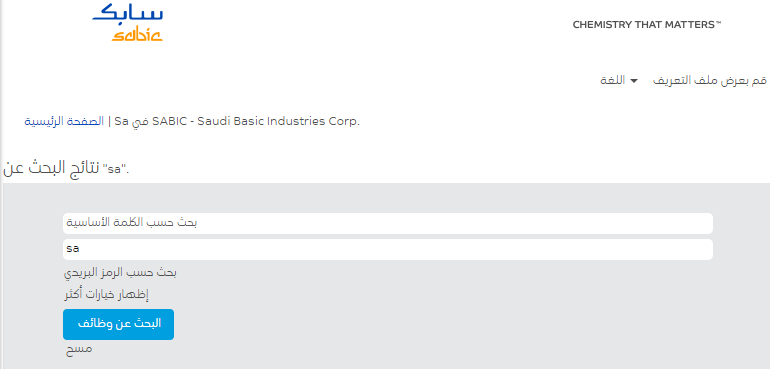Screen dimensions: 770x369
Task: Go to الصفحة الرئيسية home link
Action: click(64, 121)
